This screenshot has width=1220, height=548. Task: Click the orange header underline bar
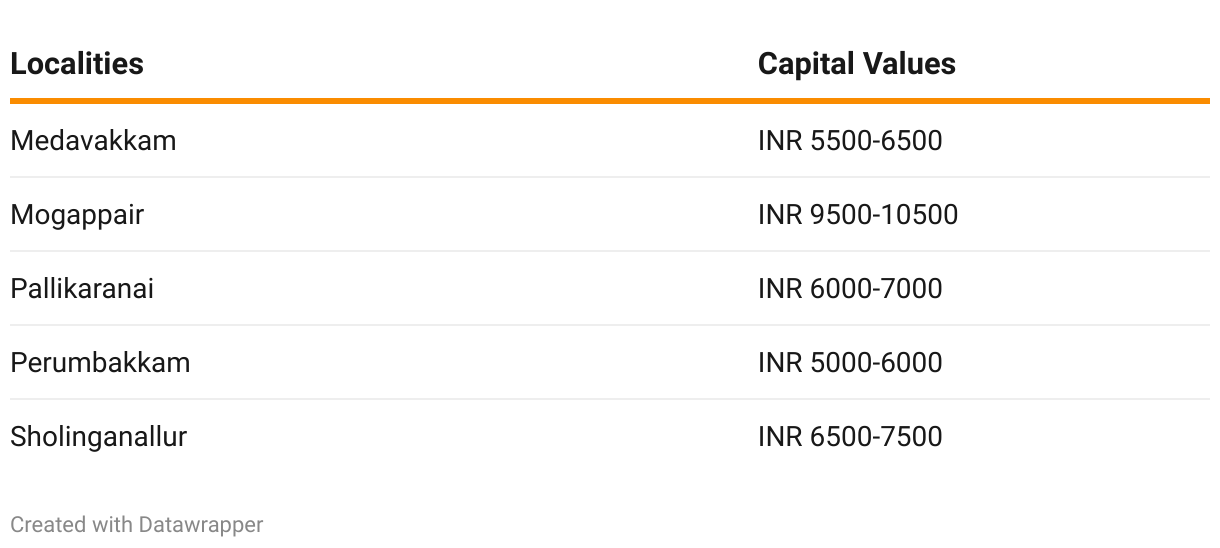pyautogui.click(x=610, y=101)
